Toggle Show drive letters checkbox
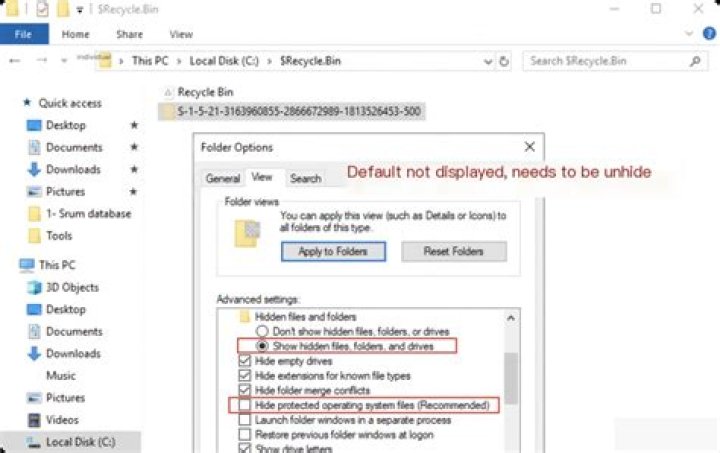Viewport: 720px width, 453px height. [244, 448]
